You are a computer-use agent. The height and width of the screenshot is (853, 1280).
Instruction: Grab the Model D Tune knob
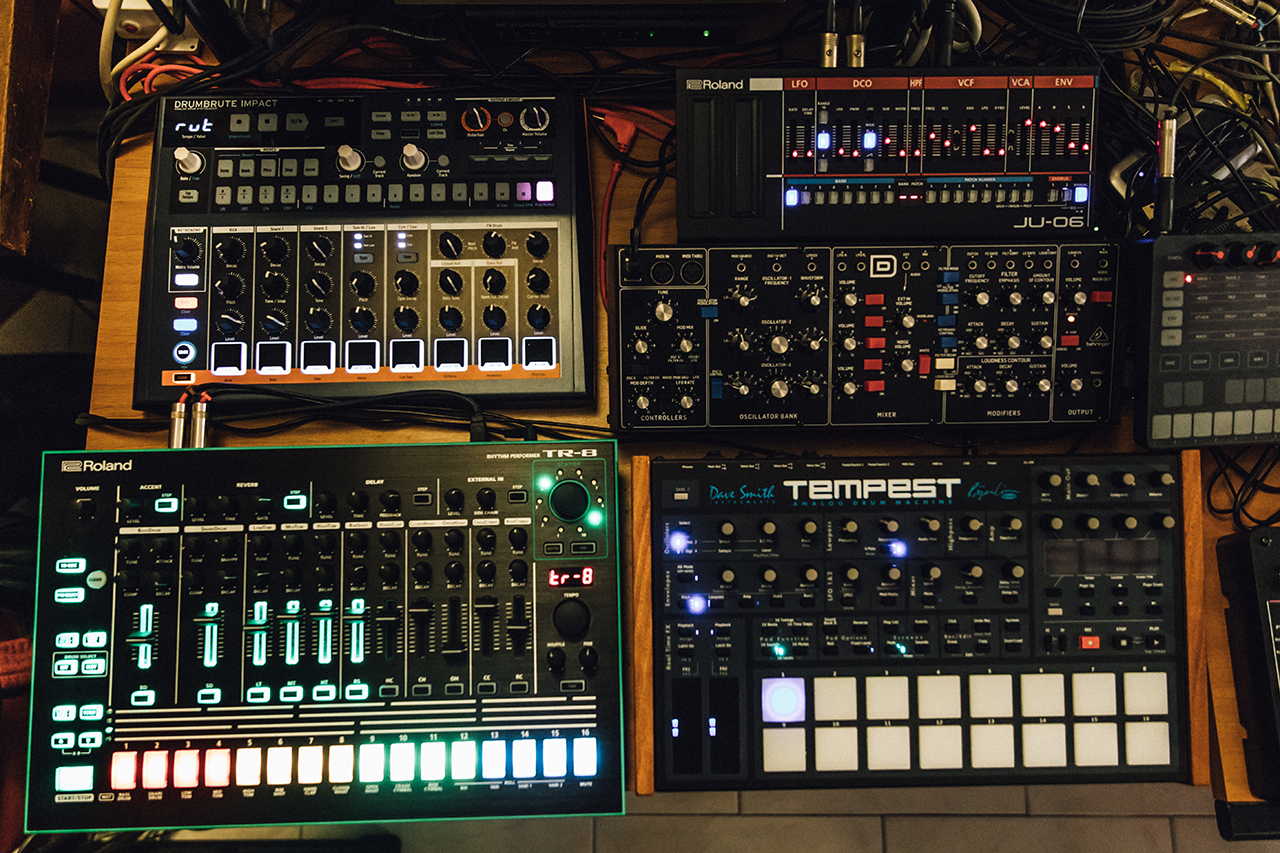click(664, 312)
